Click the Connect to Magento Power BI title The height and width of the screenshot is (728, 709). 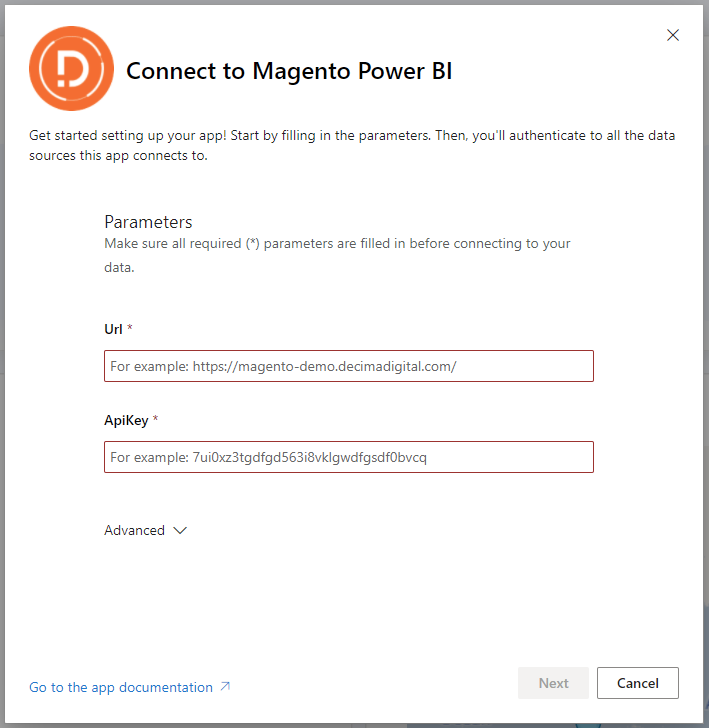pos(289,71)
